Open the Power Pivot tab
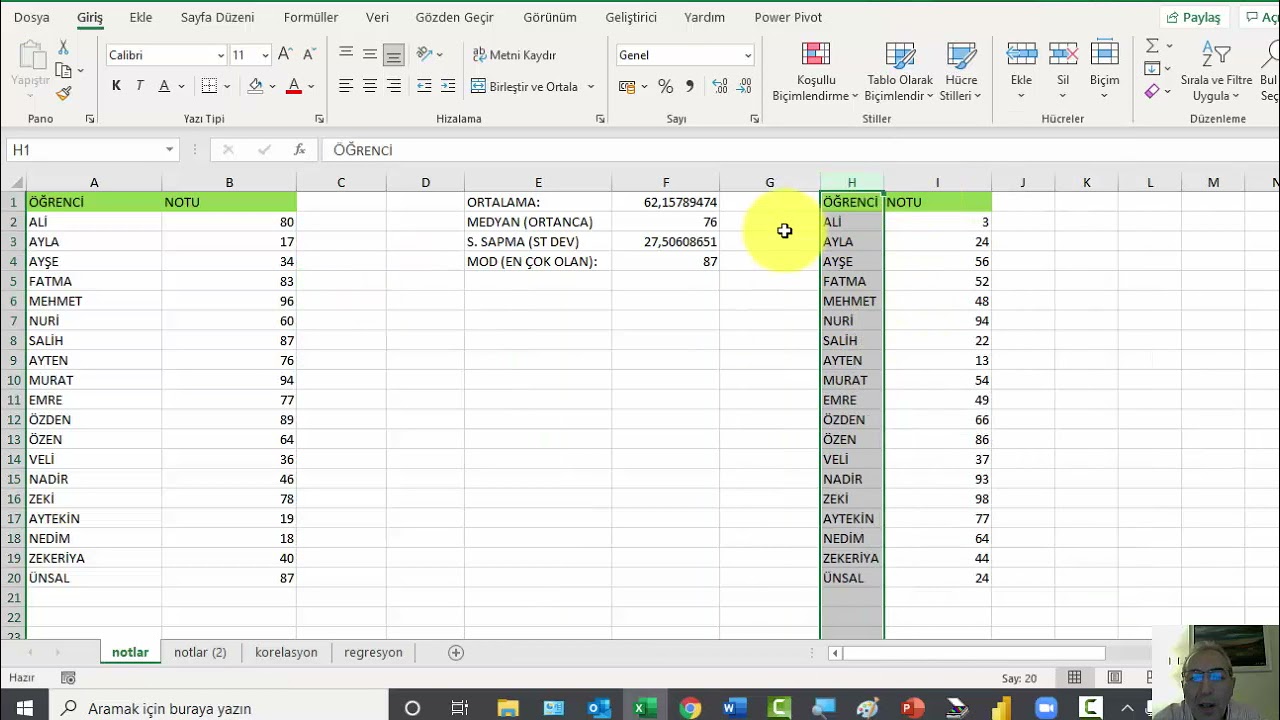This screenshot has width=1280, height=720. [x=788, y=17]
